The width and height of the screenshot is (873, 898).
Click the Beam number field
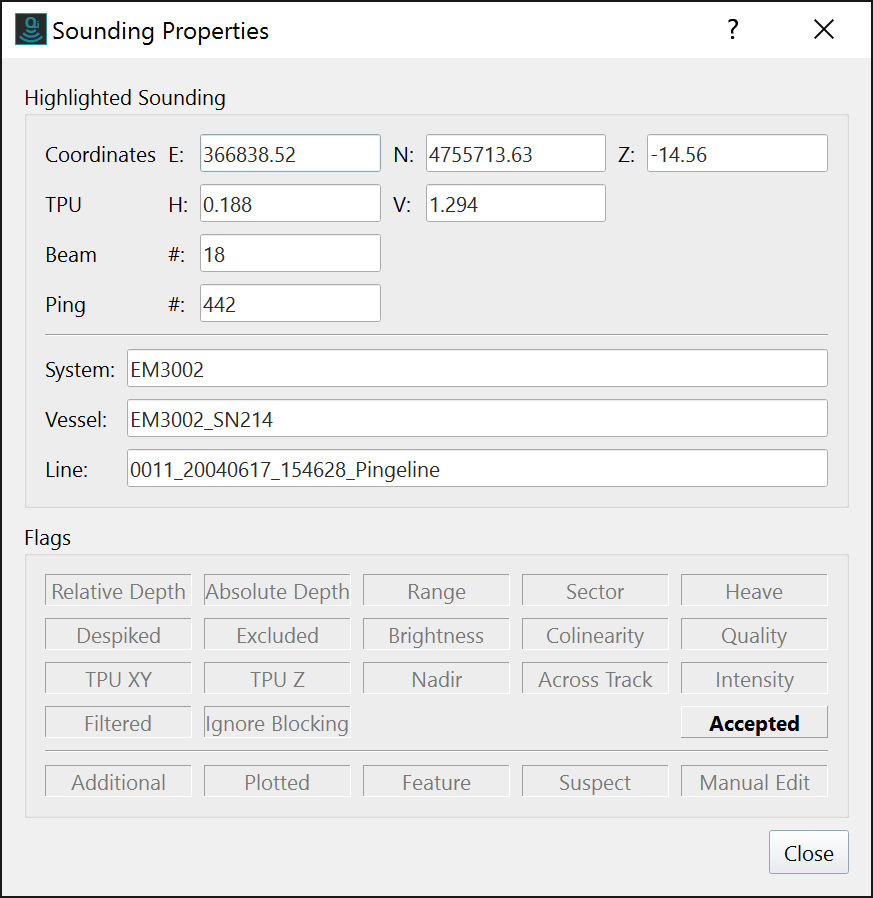coord(290,254)
